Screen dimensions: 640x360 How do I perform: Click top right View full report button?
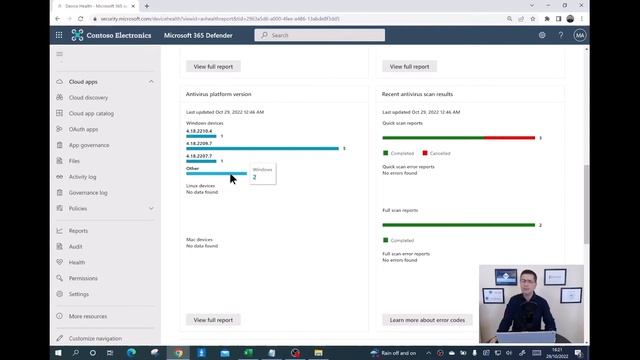click(x=409, y=67)
